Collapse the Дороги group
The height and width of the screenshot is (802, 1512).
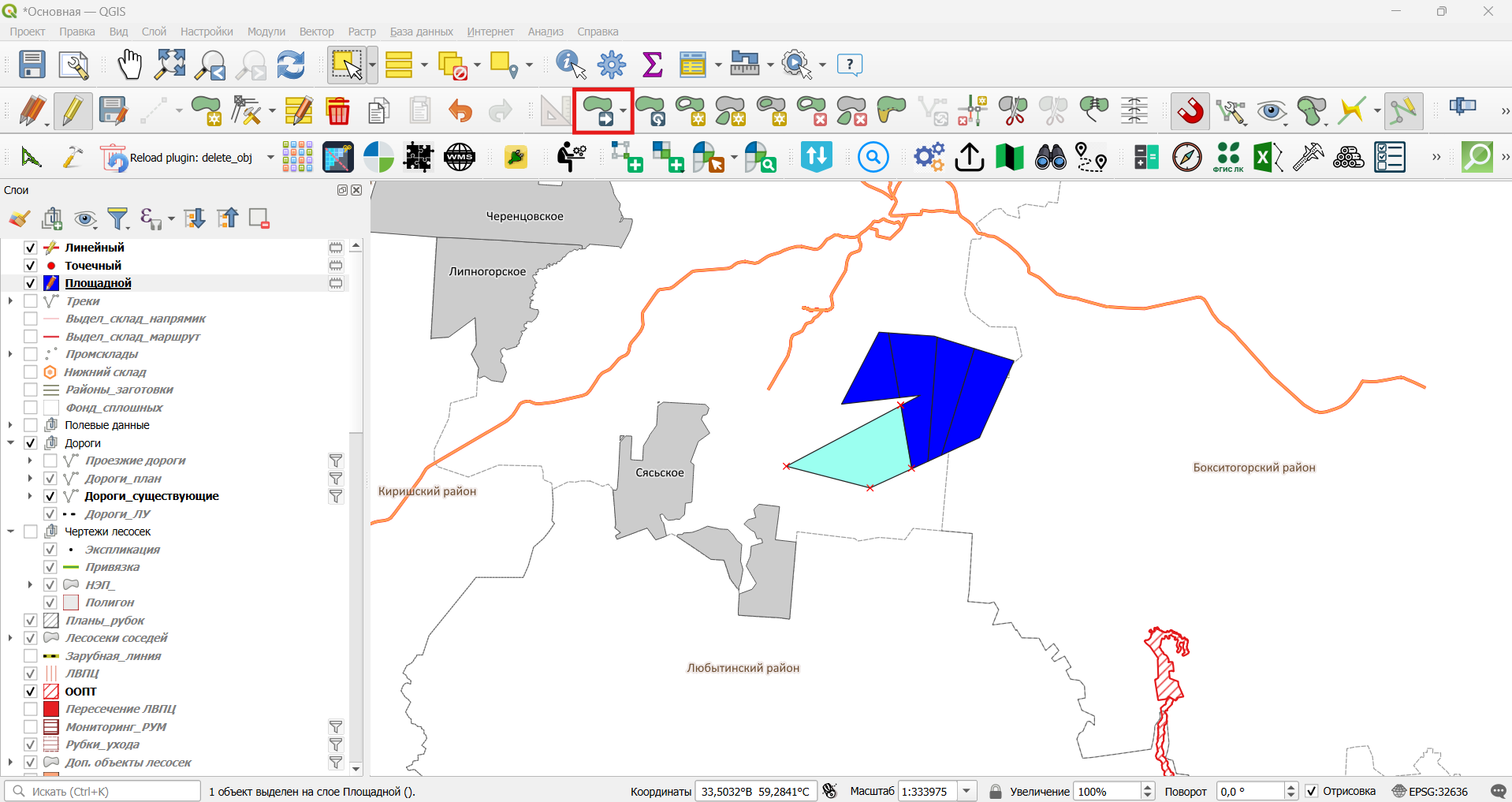coord(10,443)
